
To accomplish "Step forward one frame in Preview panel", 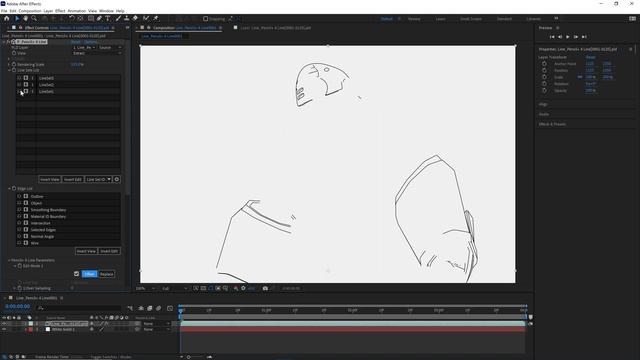I will tap(576, 37).
